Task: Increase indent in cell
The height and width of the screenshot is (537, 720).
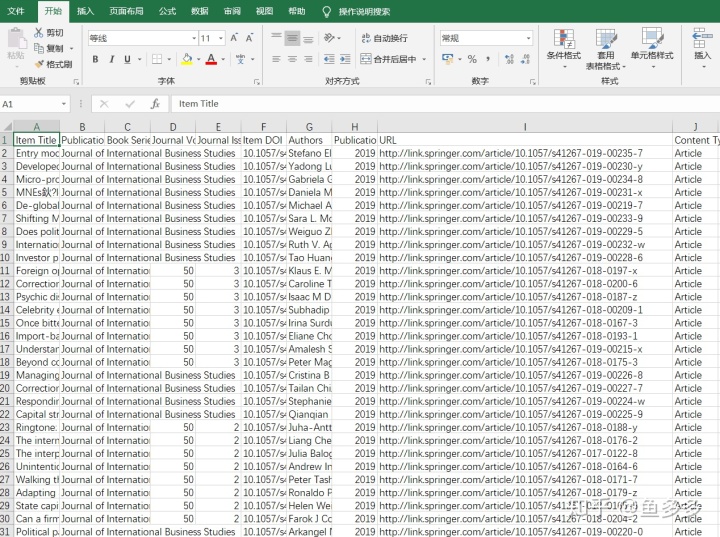Action: pyautogui.click(x=345, y=59)
